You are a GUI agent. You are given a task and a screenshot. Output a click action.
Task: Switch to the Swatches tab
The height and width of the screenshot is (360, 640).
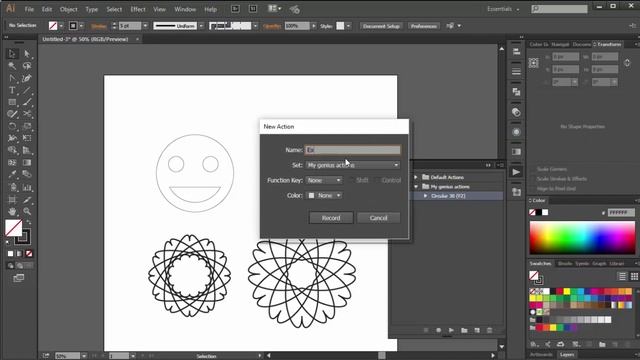[x=540, y=263]
